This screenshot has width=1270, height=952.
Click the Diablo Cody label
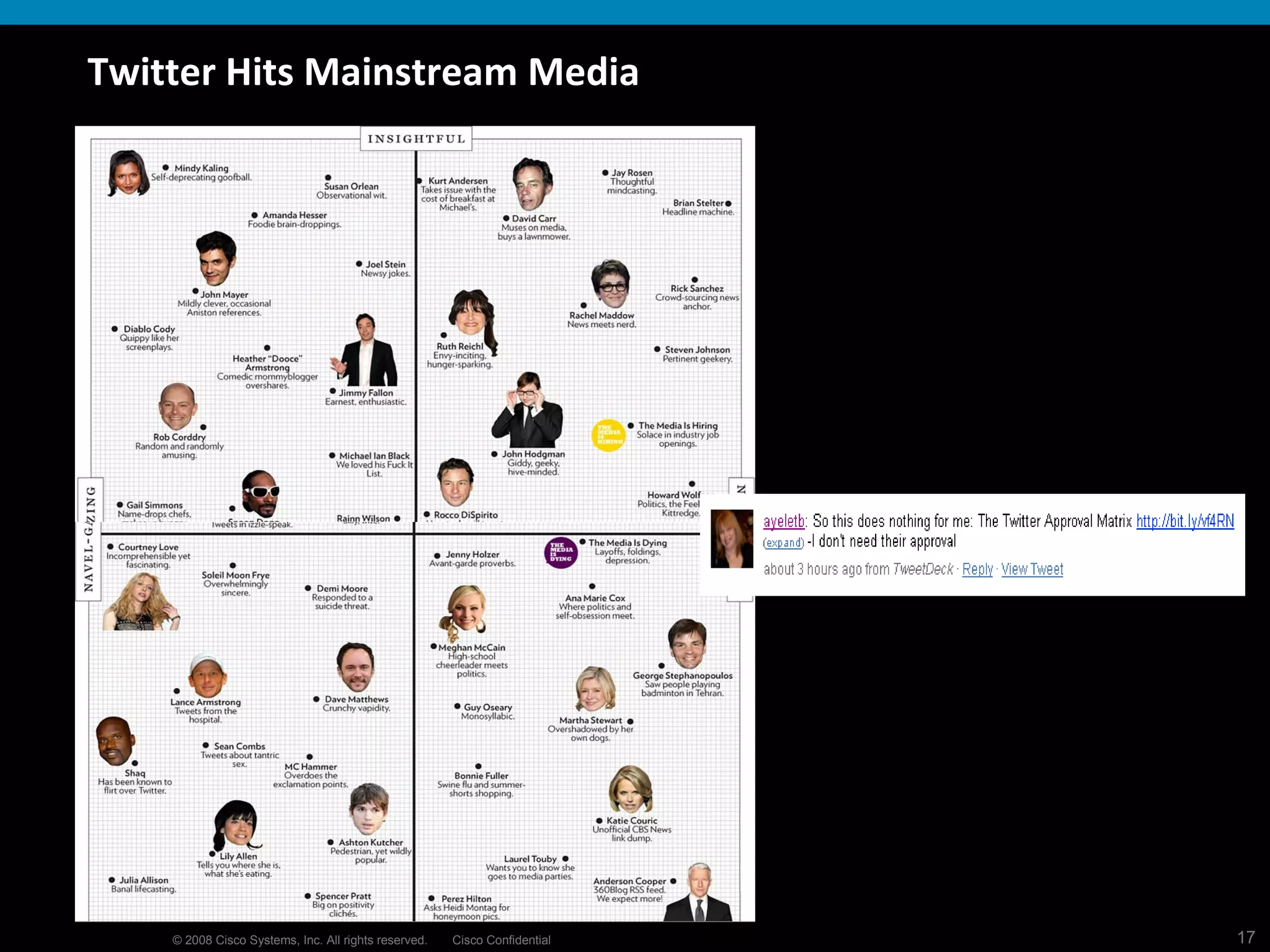pos(149,329)
